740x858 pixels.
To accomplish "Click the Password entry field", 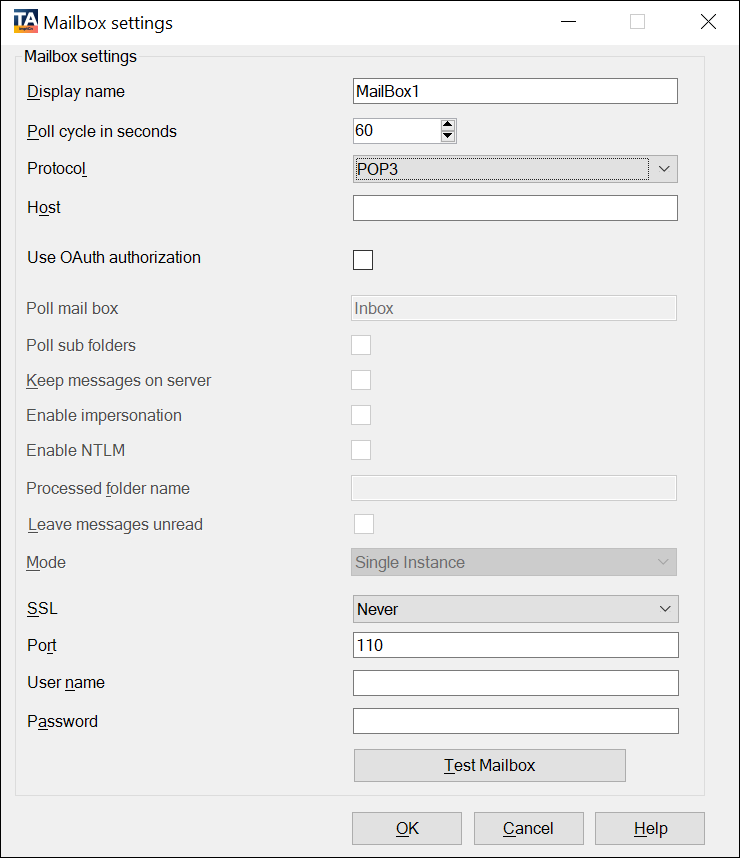I will coord(515,721).
